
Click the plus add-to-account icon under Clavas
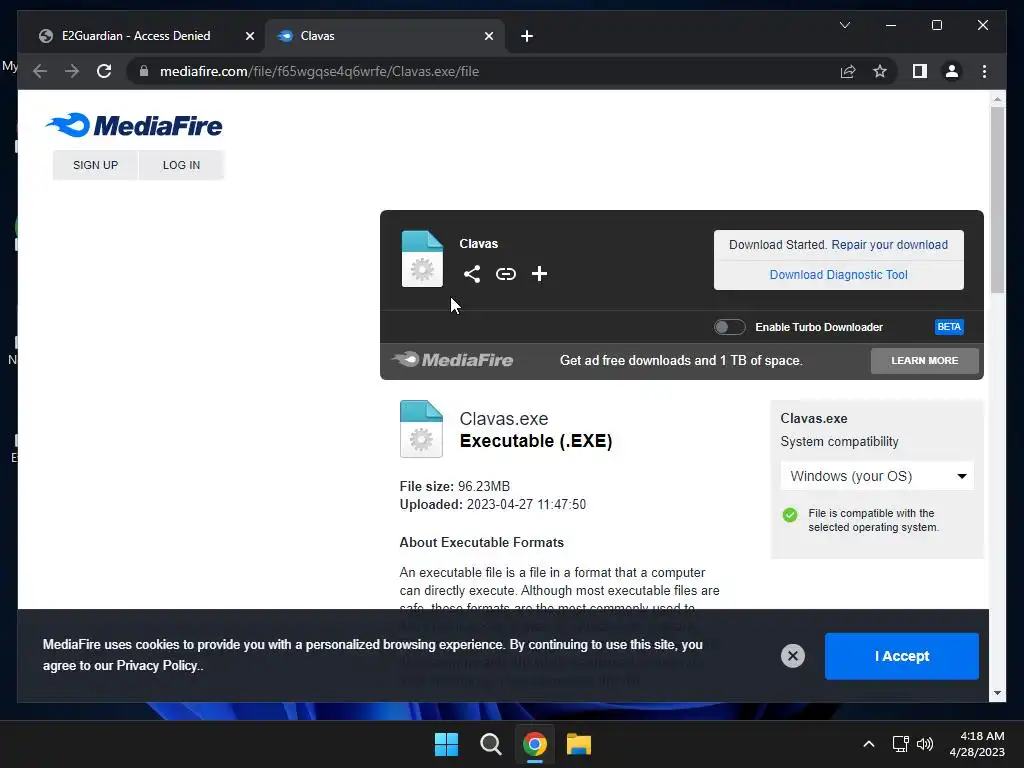[x=539, y=274]
